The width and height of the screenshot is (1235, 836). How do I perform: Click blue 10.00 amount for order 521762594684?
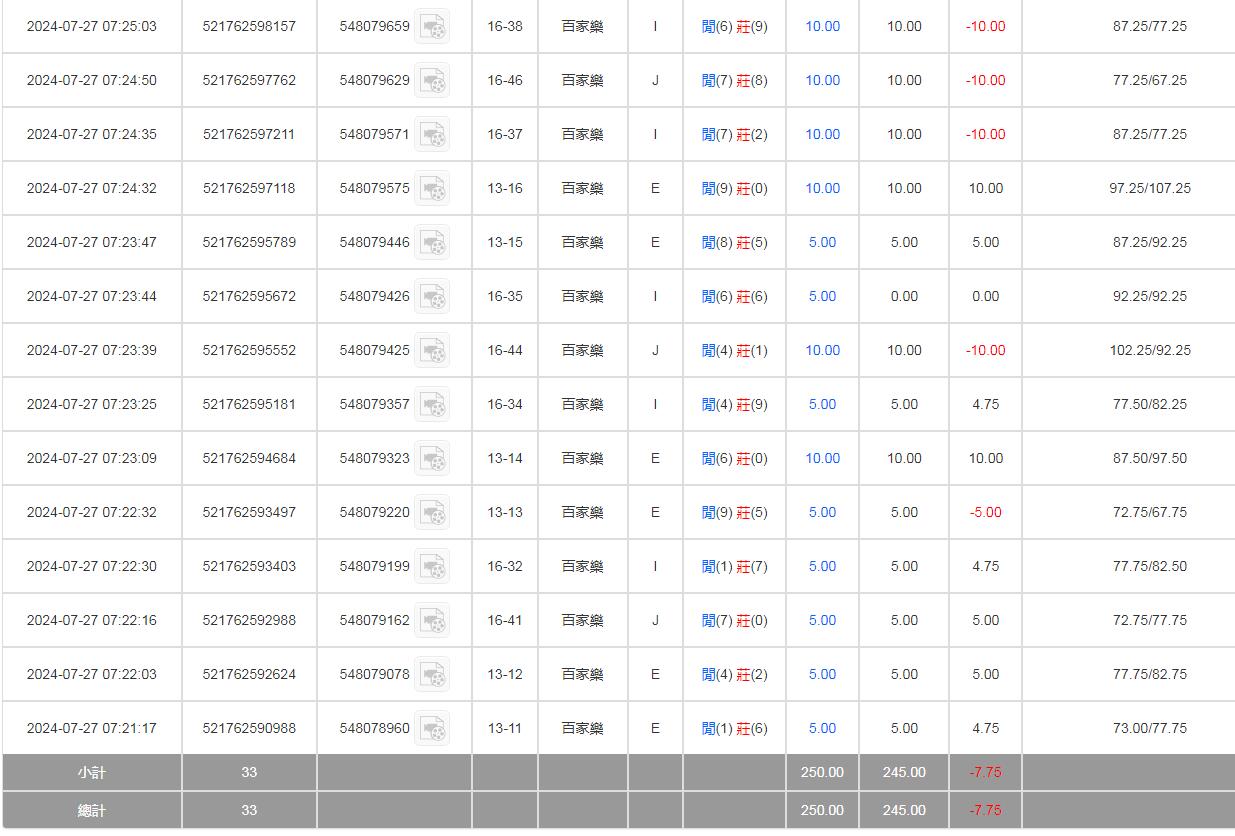[x=822, y=458]
